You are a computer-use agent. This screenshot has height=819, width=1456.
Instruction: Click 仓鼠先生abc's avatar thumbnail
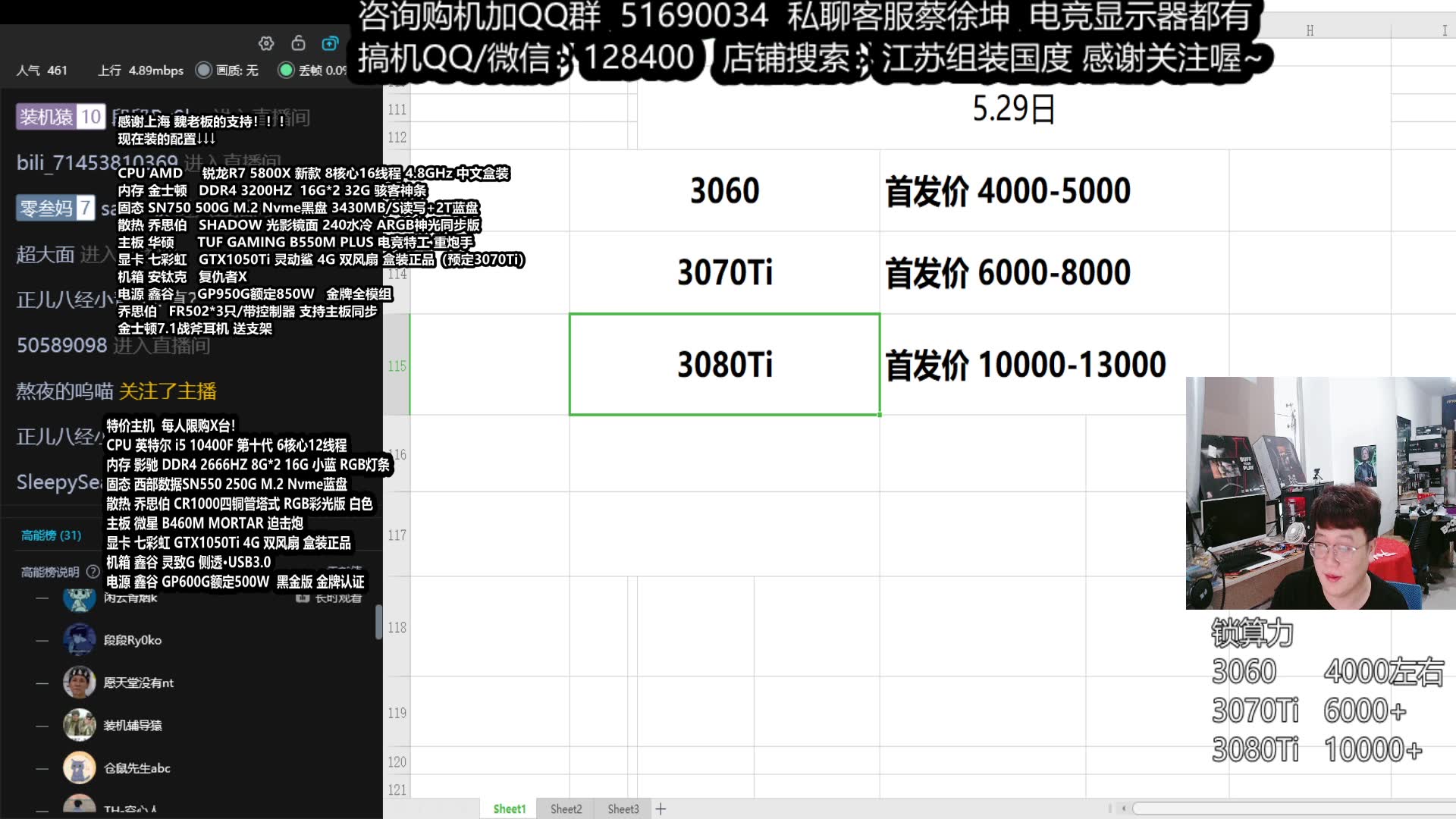[x=81, y=767]
